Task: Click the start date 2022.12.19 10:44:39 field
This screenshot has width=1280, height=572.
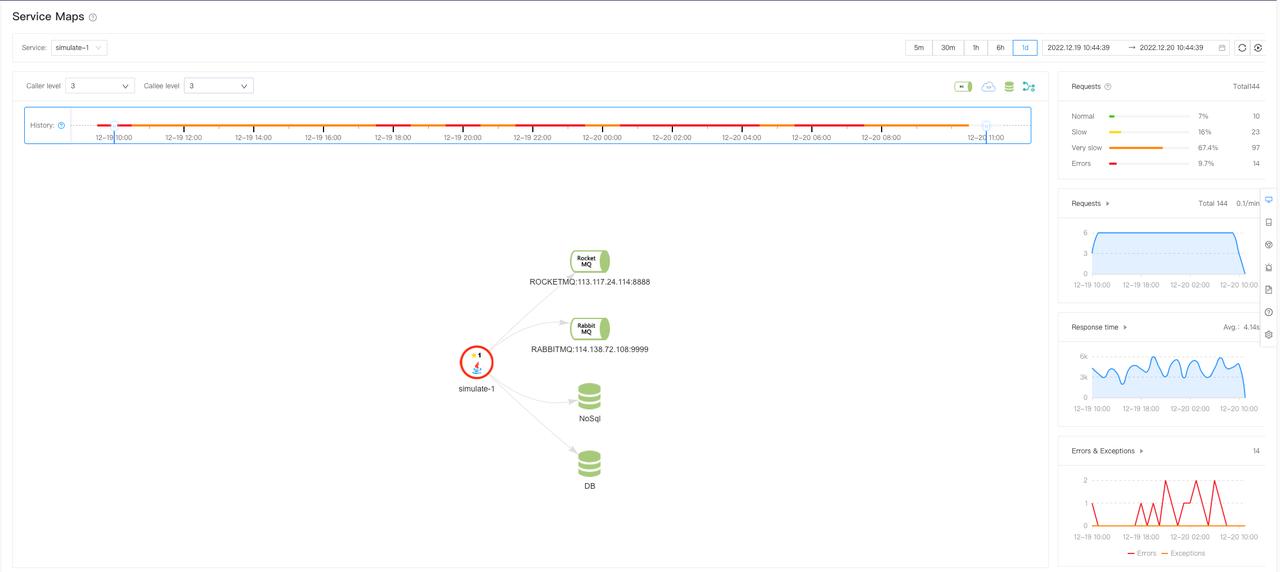Action: click(1078, 48)
